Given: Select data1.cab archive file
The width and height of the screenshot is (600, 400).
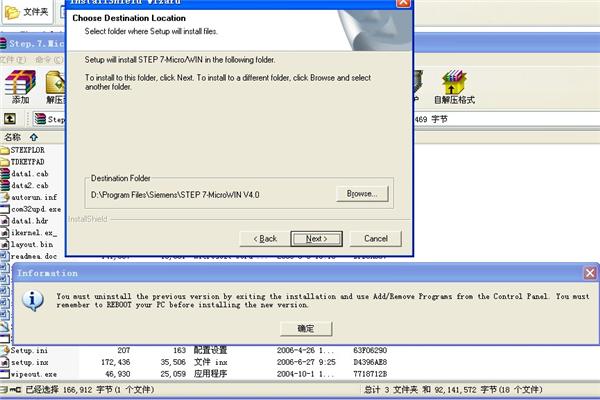Looking at the screenshot, I should (x=25, y=174).
